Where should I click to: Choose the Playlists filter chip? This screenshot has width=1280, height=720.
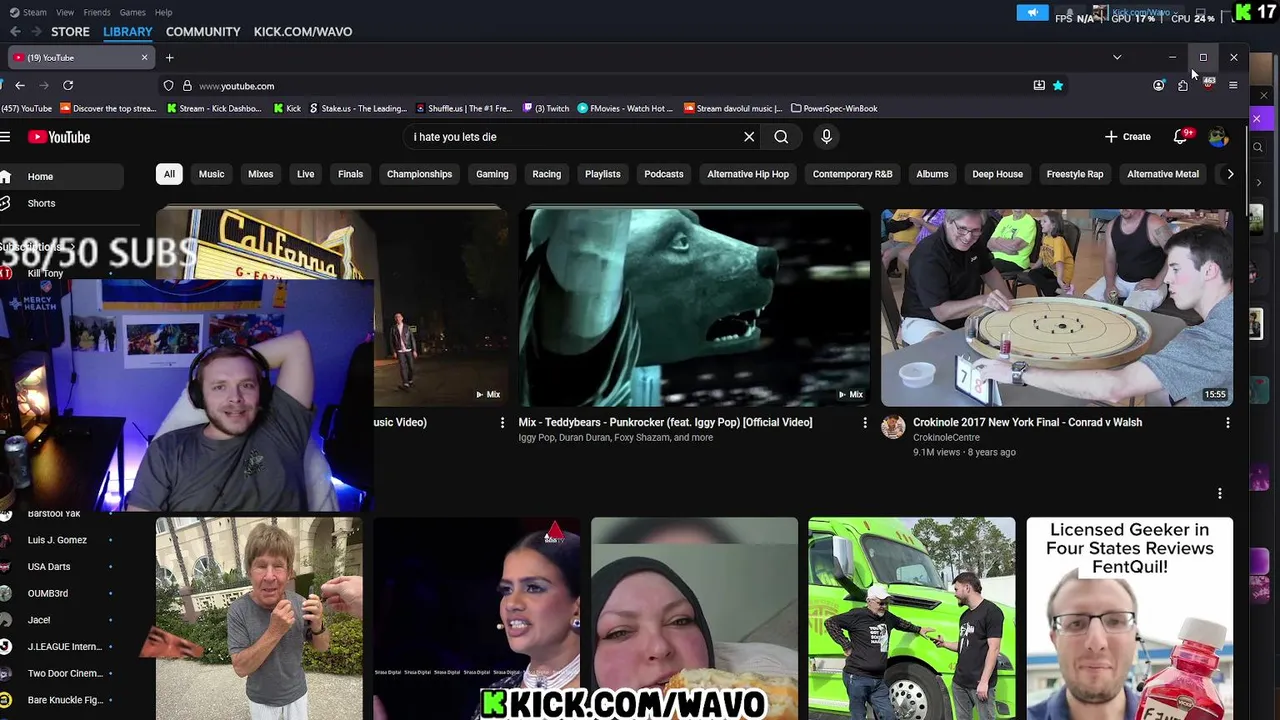tap(602, 174)
